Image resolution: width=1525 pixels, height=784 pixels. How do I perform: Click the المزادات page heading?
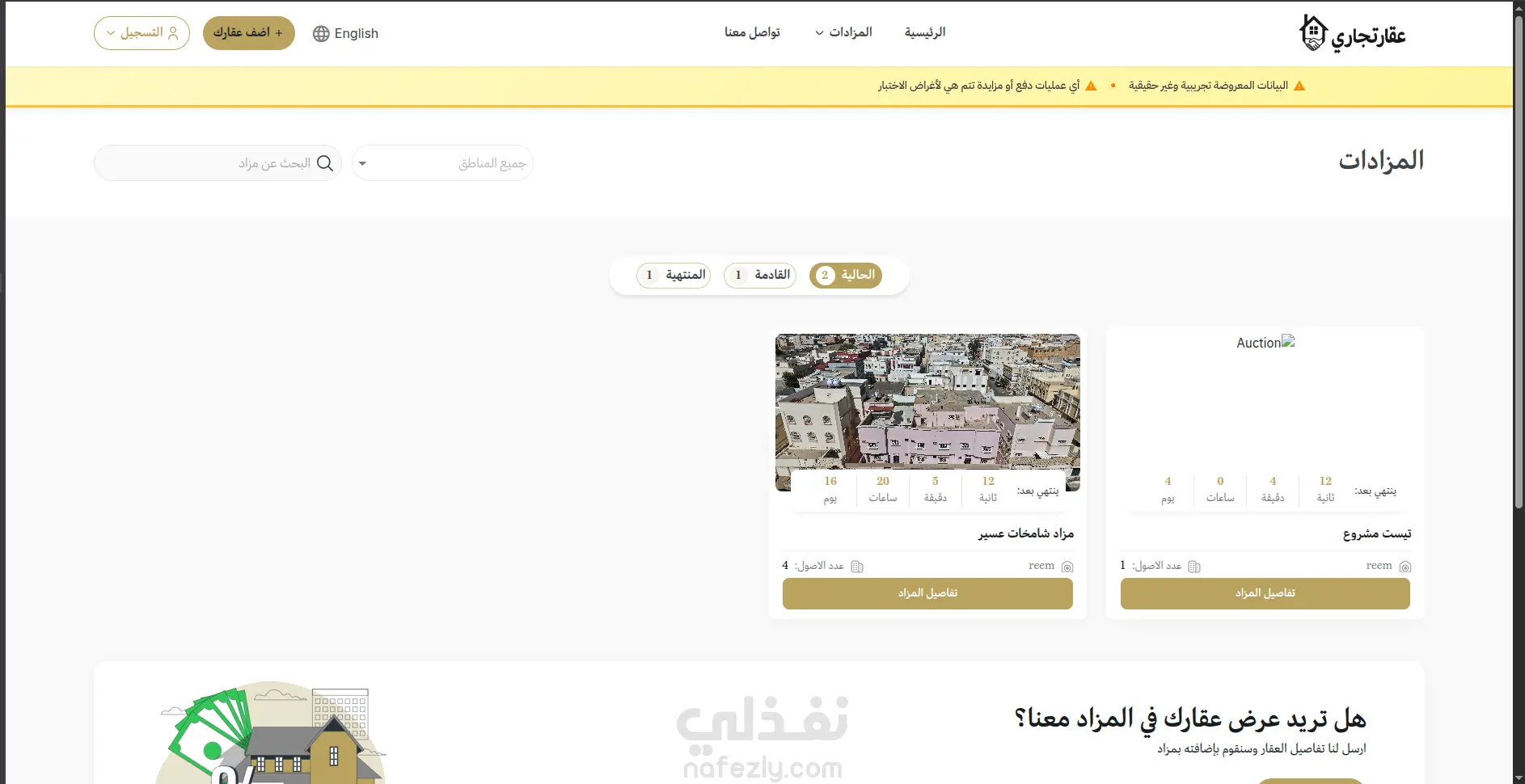[1381, 160]
